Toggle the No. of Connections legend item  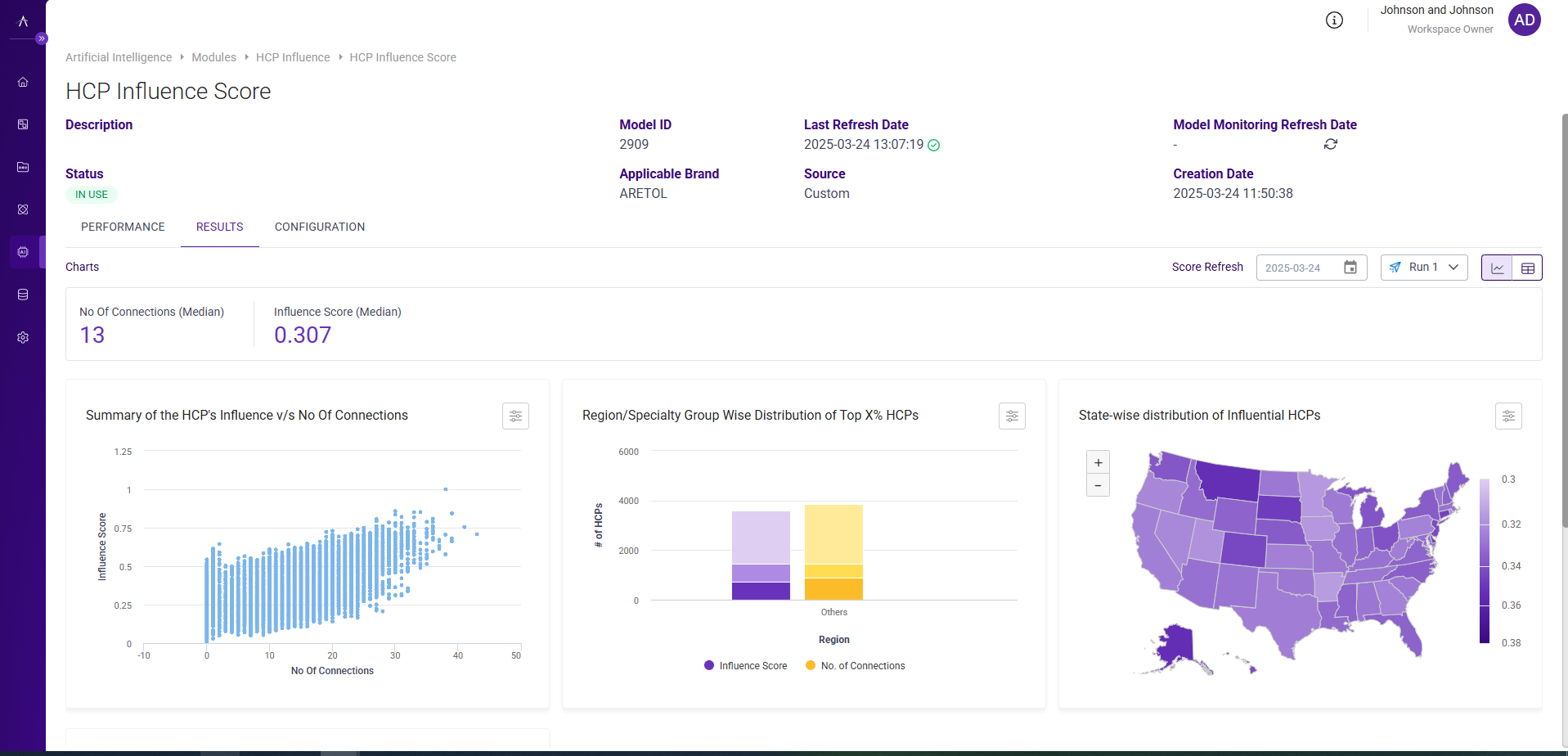coord(855,665)
